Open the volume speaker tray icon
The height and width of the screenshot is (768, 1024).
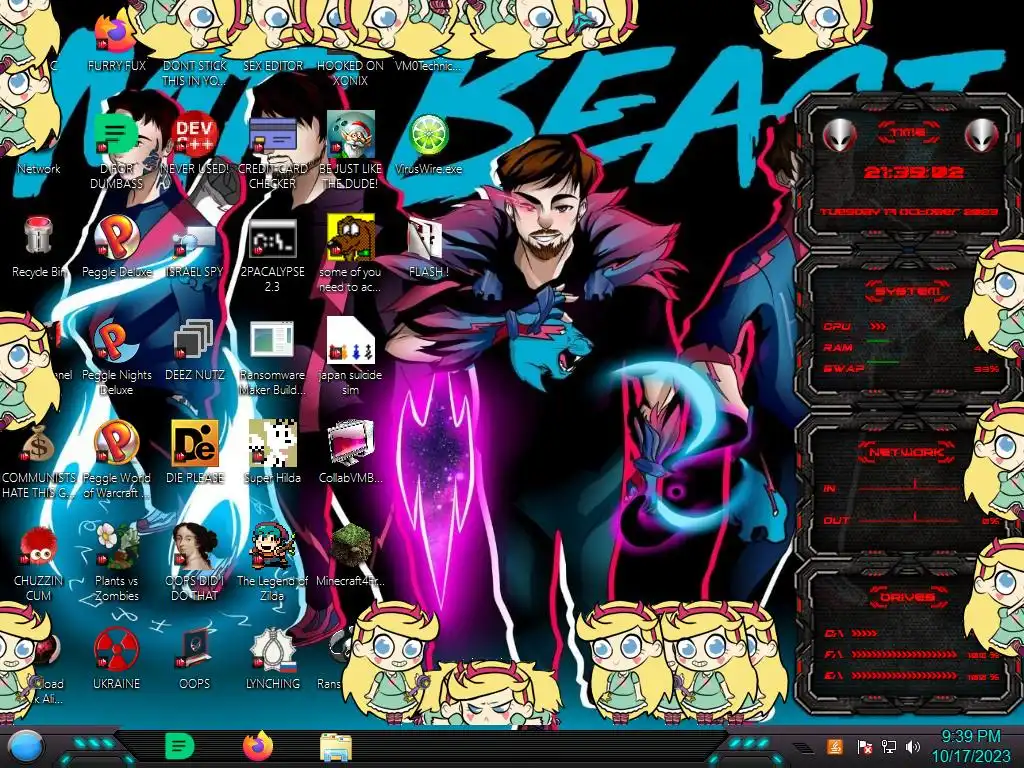(913, 746)
